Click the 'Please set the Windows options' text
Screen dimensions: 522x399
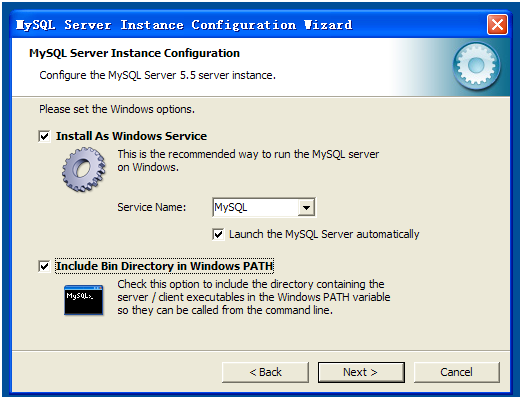(x=117, y=109)
